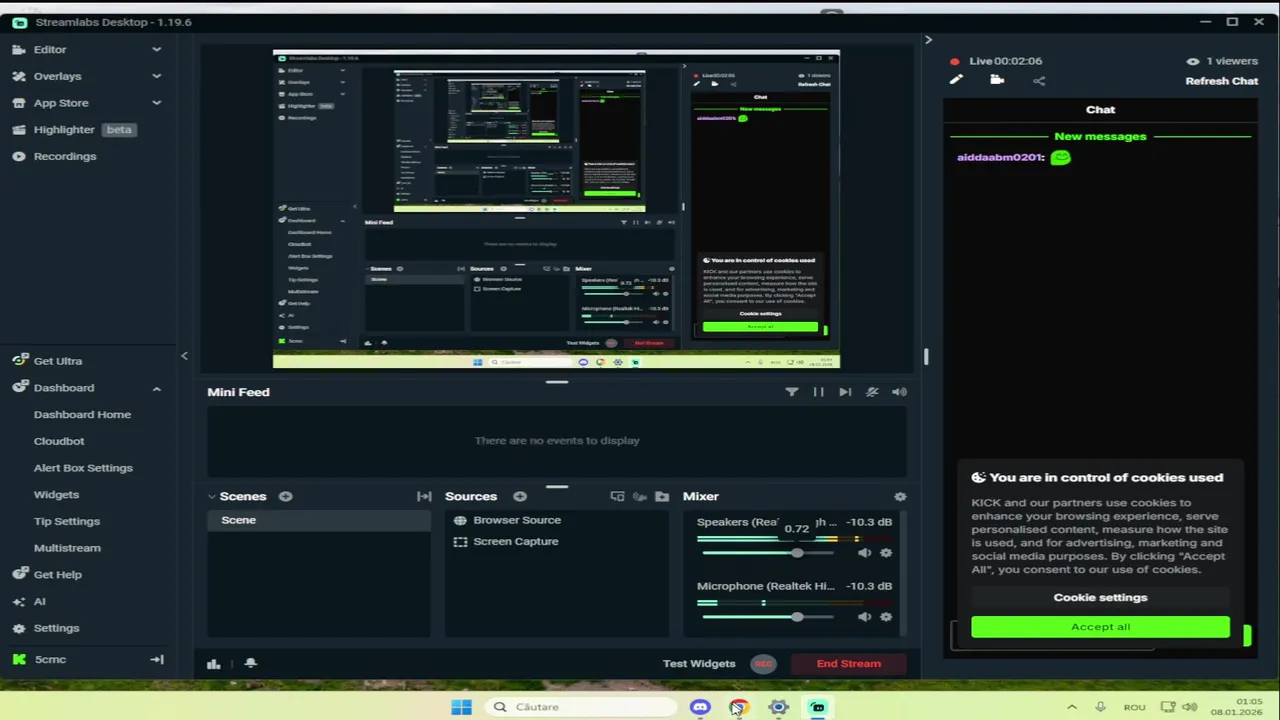
Task: Click the Editor icon in sidebar
Action: coord(19,49)
